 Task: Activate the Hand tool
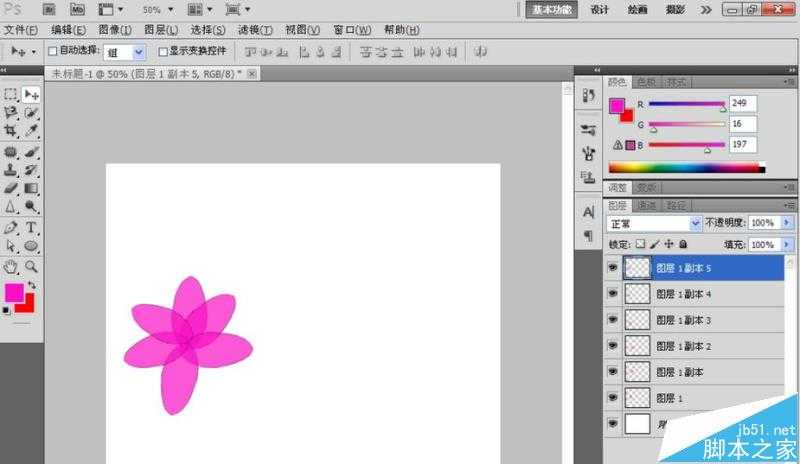[11, 266]
